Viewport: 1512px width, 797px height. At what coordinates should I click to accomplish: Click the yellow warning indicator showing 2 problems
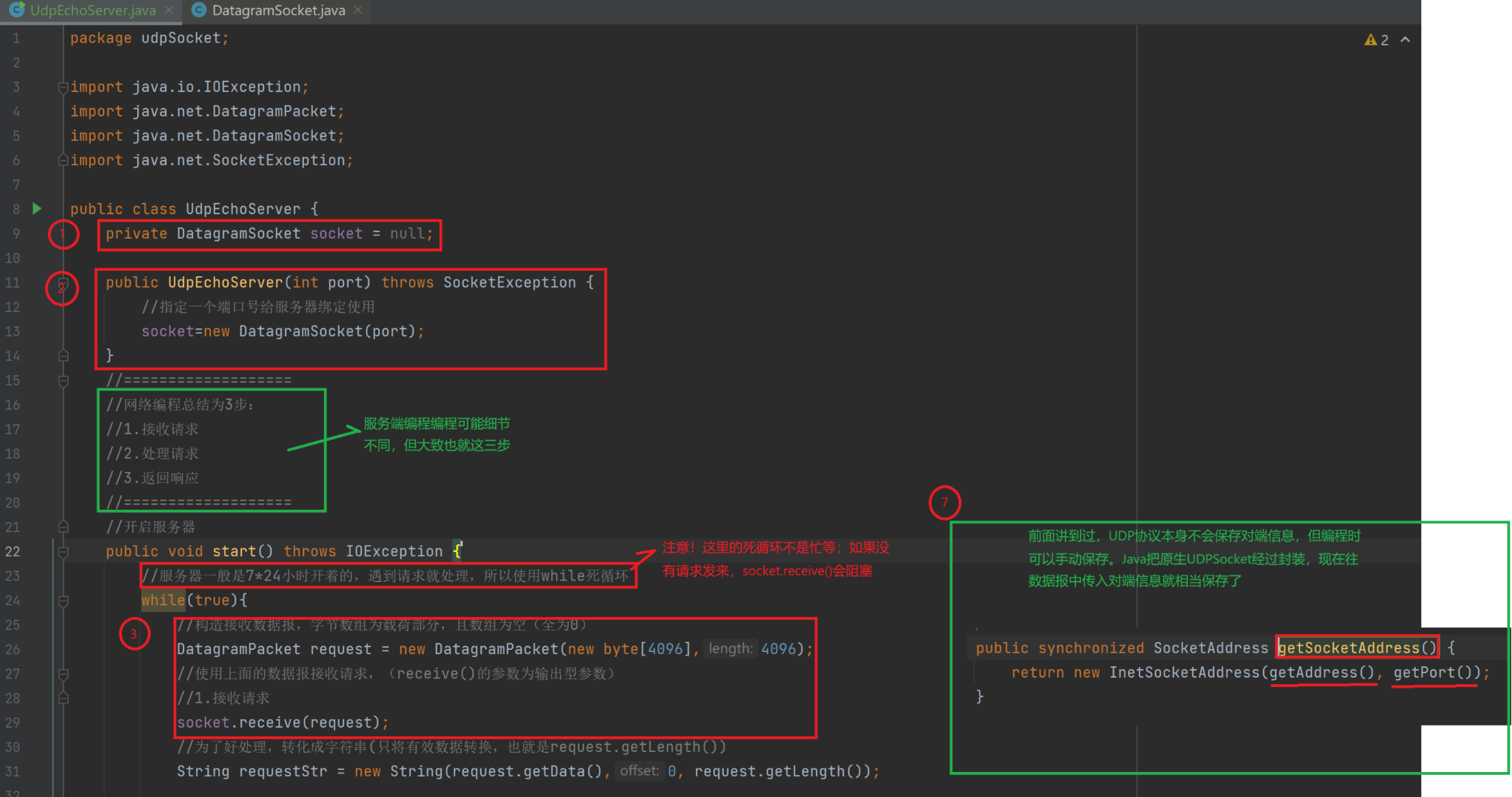pos(1376,40)
